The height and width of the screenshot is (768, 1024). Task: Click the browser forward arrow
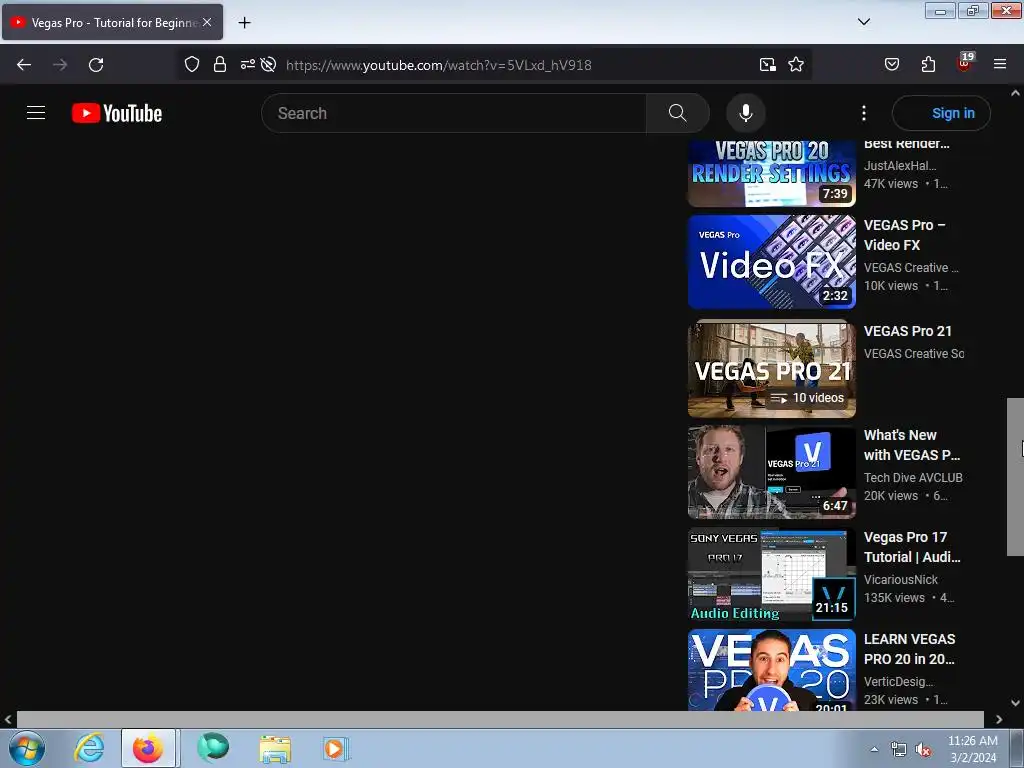click(x=60, y=65)
